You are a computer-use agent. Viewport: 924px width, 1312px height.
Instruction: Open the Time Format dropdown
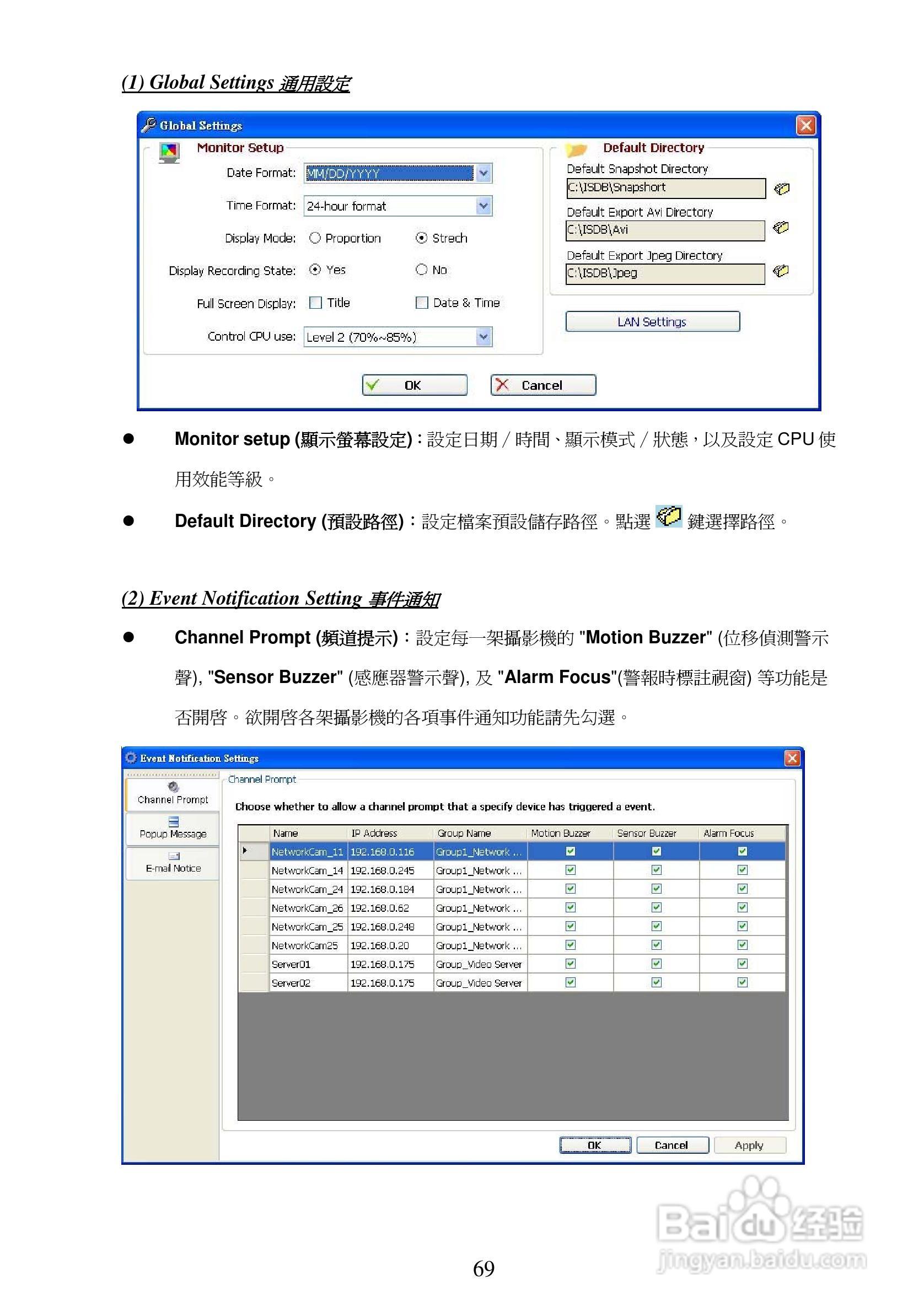[x=484, y=206]
